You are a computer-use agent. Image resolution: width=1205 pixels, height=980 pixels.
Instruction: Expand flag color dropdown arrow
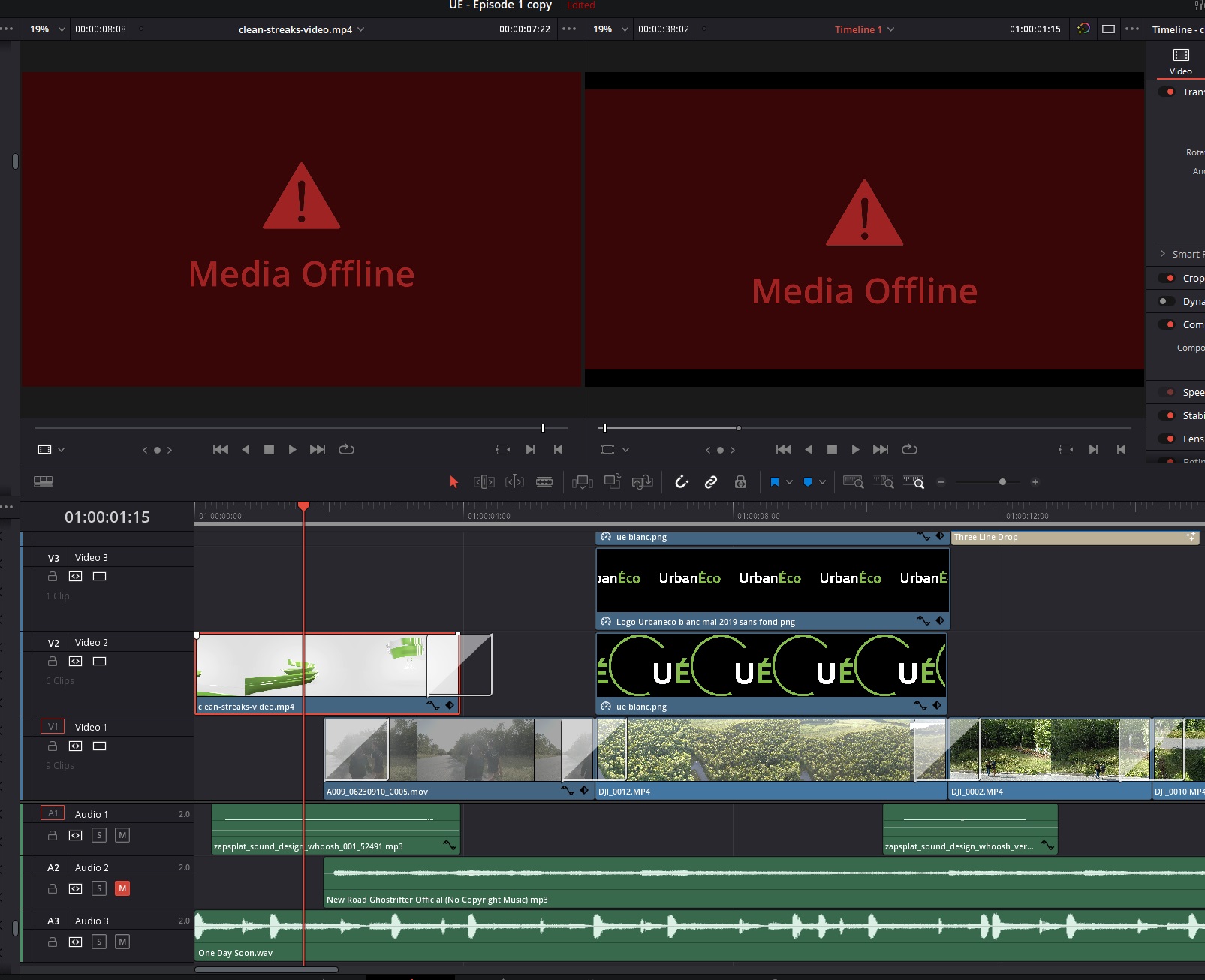pos(789,482)
